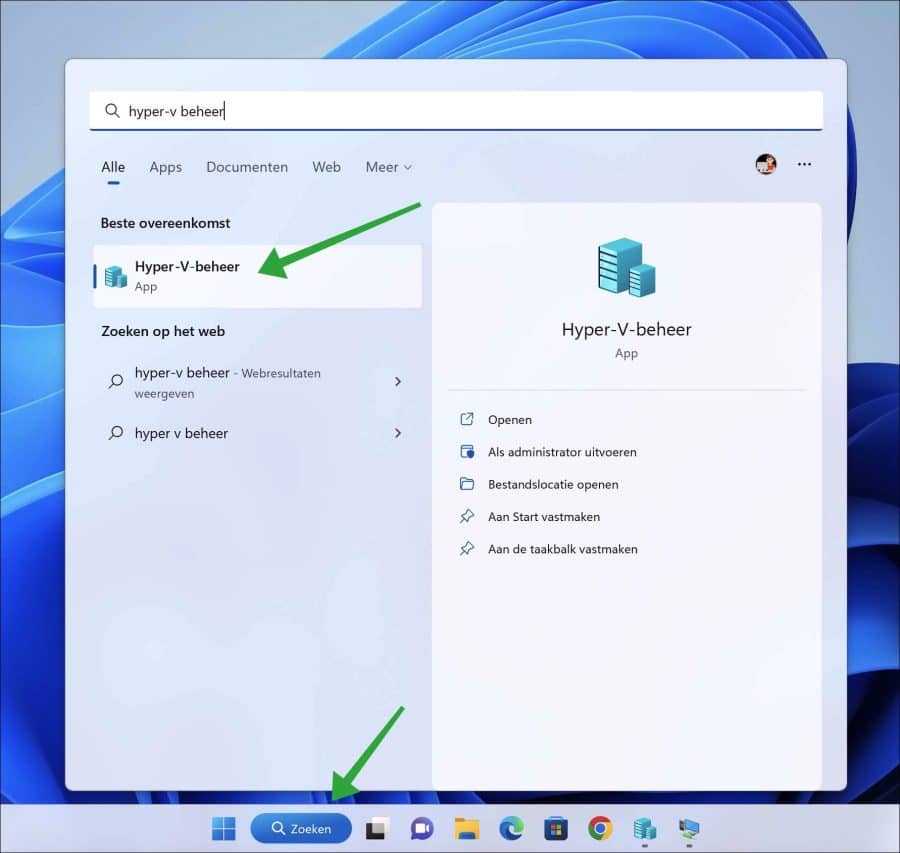The image size is (900, 853).
Task: Click the administrator shield icon
Action: (x=467, y=452)
